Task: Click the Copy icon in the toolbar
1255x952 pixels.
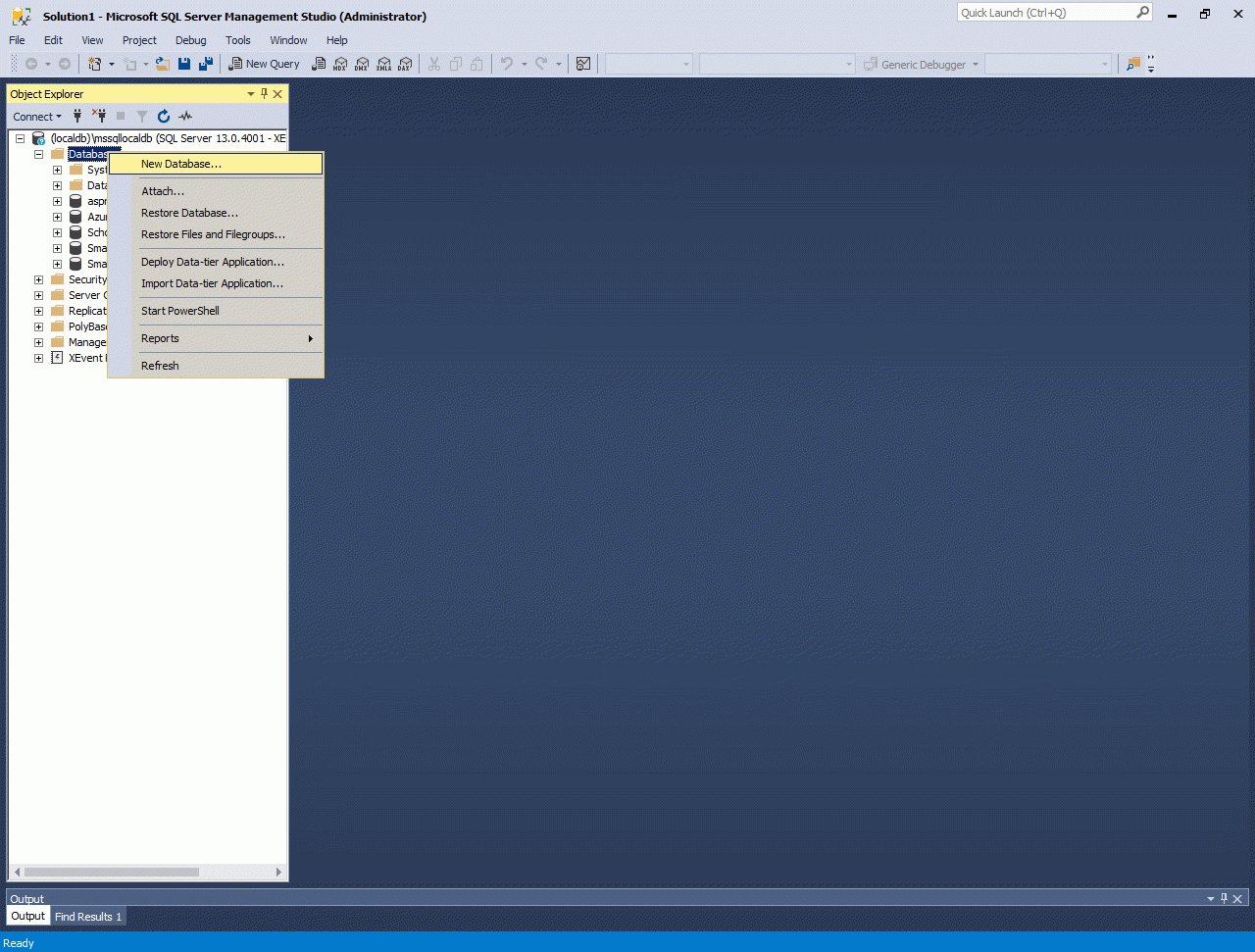Action: click(x=456, y=64)
